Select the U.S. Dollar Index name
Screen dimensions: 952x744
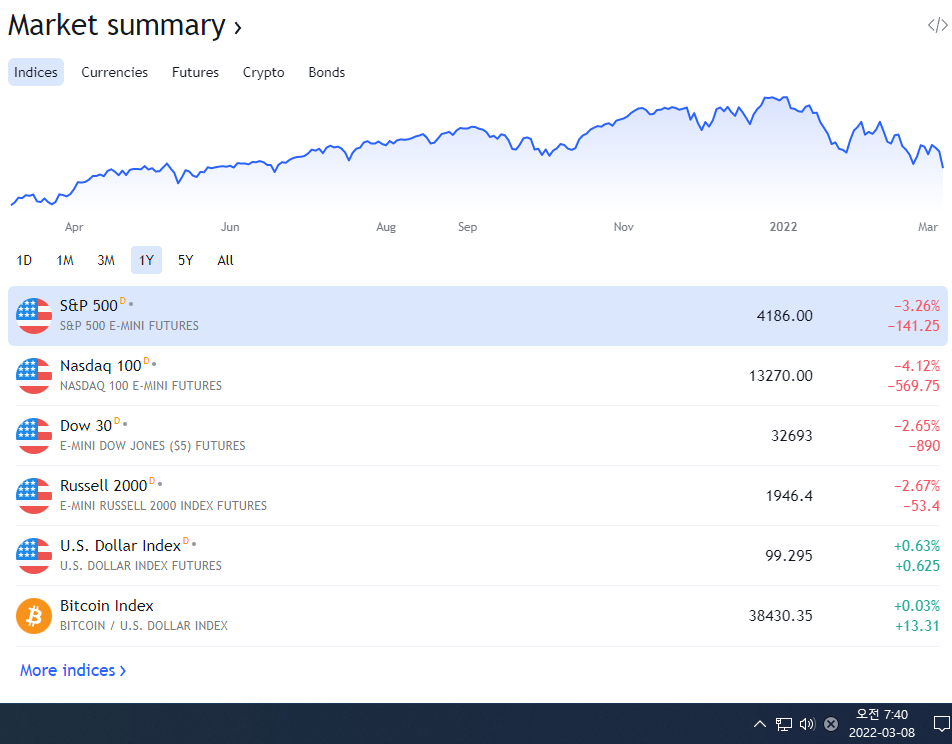click(120, 546)
